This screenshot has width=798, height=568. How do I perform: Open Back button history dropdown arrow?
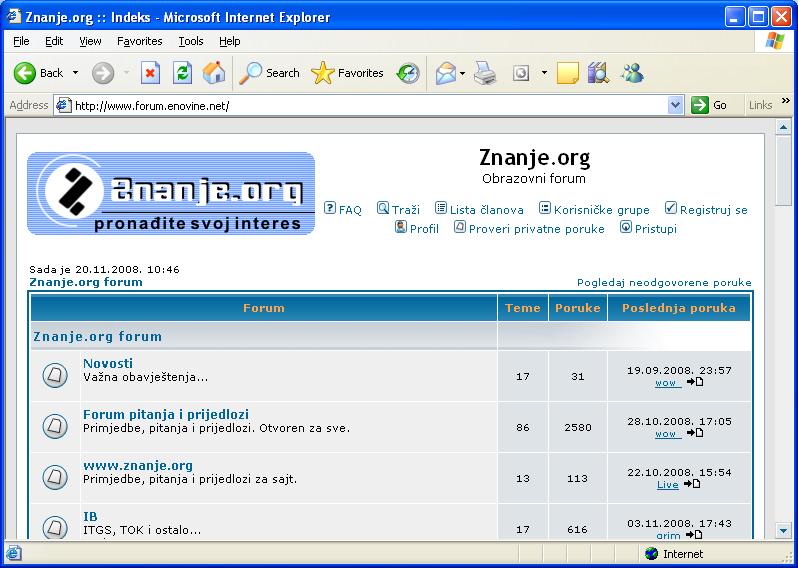coord(75,73)
